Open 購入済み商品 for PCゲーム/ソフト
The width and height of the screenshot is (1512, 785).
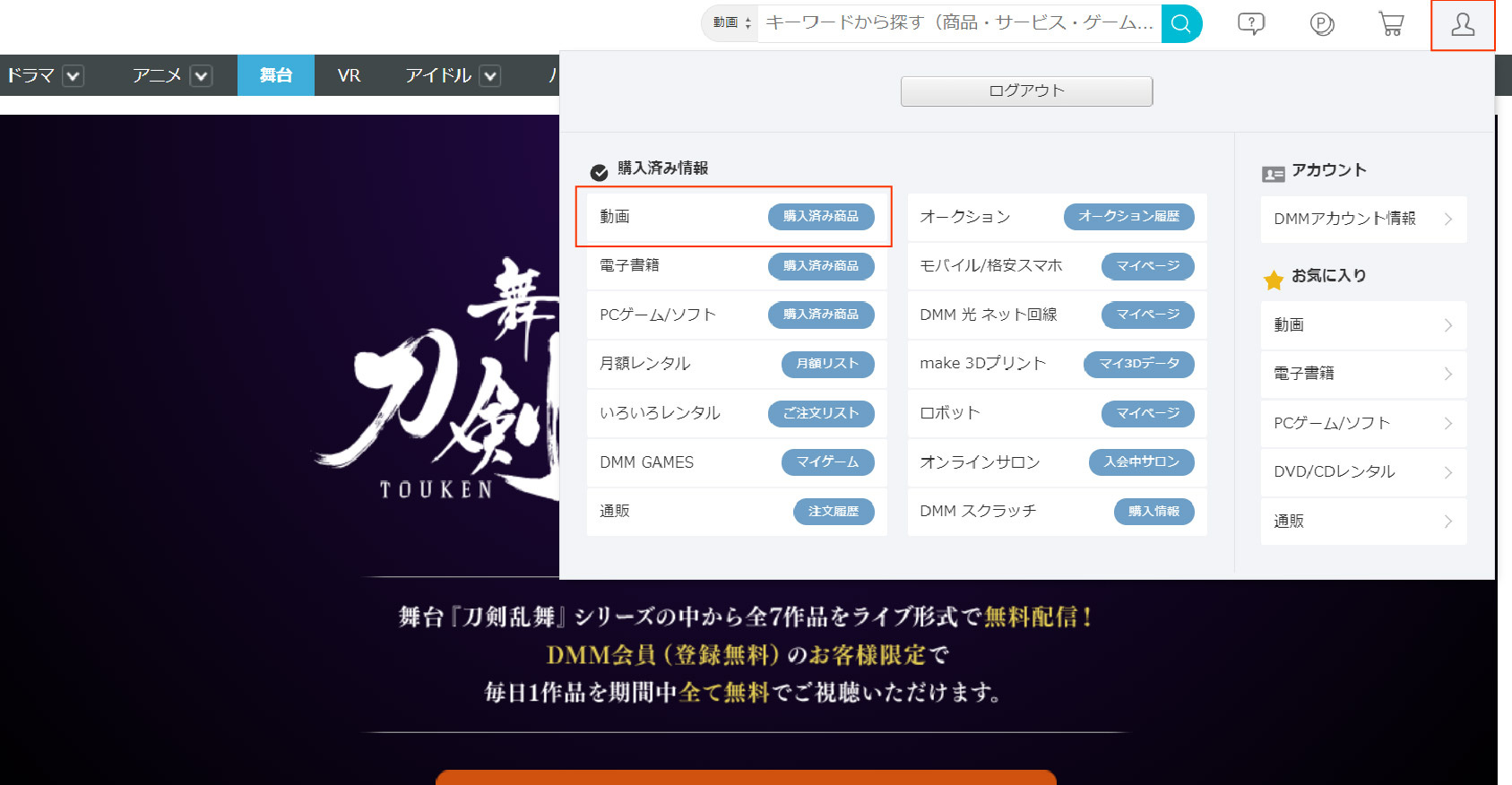pyautogui.click(x=821, y=315)
